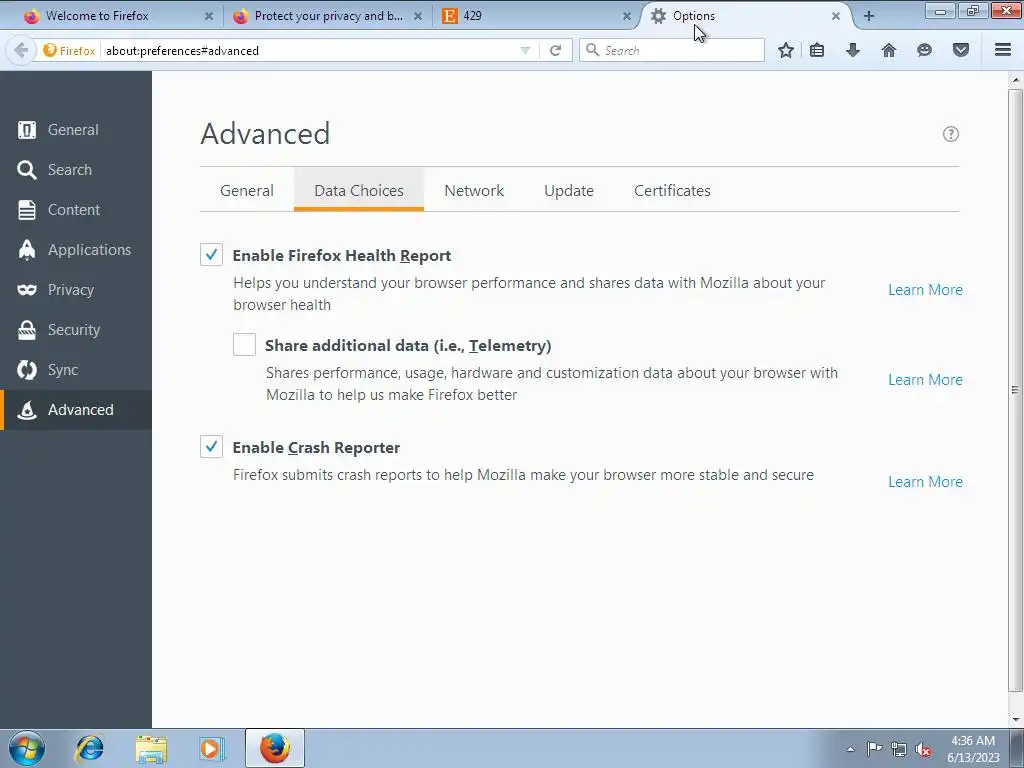Open the help question mark icon
Viewport: 1024px width, 768px height.
click(x=951, y=134)
